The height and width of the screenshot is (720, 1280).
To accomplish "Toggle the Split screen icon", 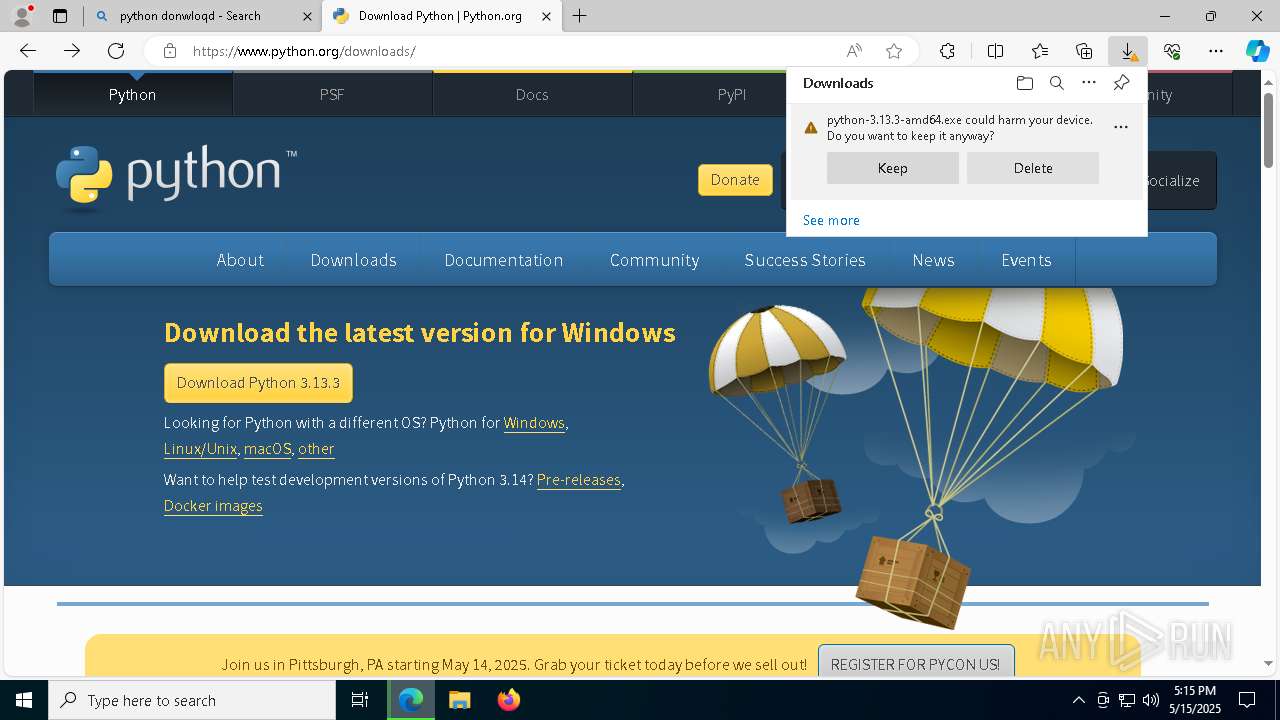I will pyautogui.click(x=995, y=51).
